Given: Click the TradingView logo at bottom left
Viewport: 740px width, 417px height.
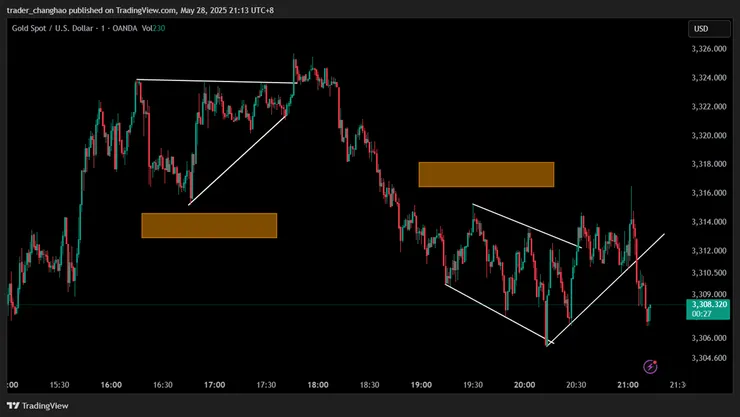Looking at the screenshot, I should [x=38, y=406].
